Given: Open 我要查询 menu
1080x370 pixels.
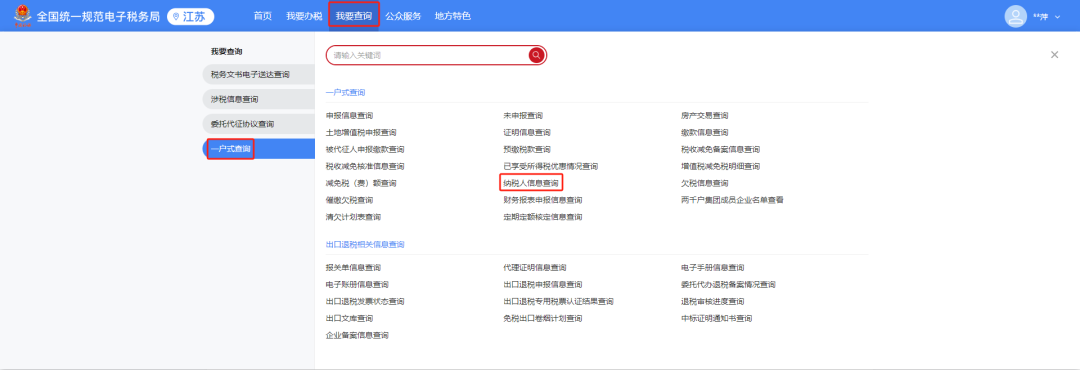Looking at the screenshot, I should pos(354,16).
